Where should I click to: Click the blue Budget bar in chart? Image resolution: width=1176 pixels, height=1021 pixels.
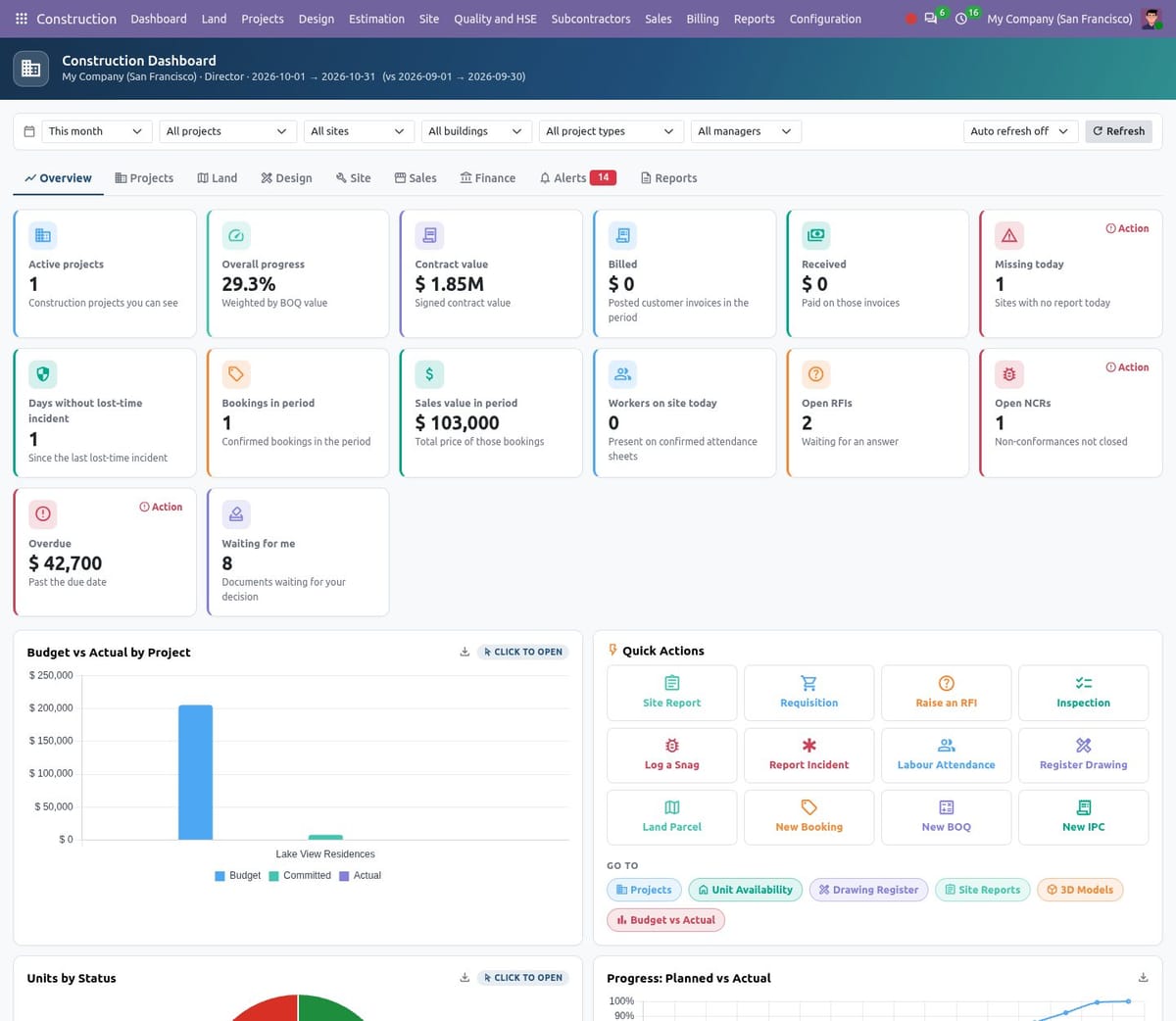(195, 772)
